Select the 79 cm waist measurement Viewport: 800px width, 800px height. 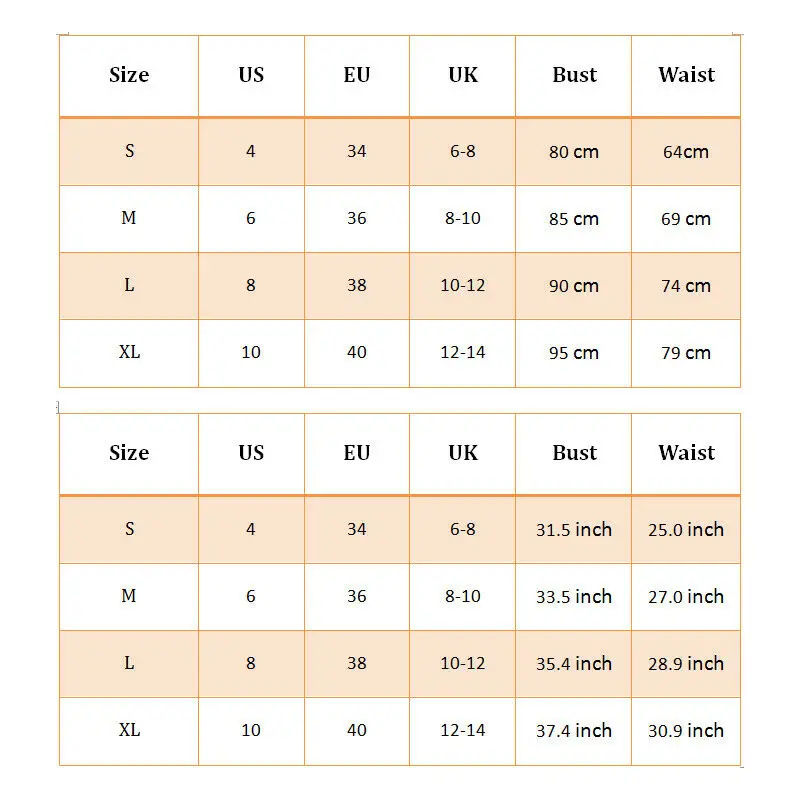coord(685,353)
